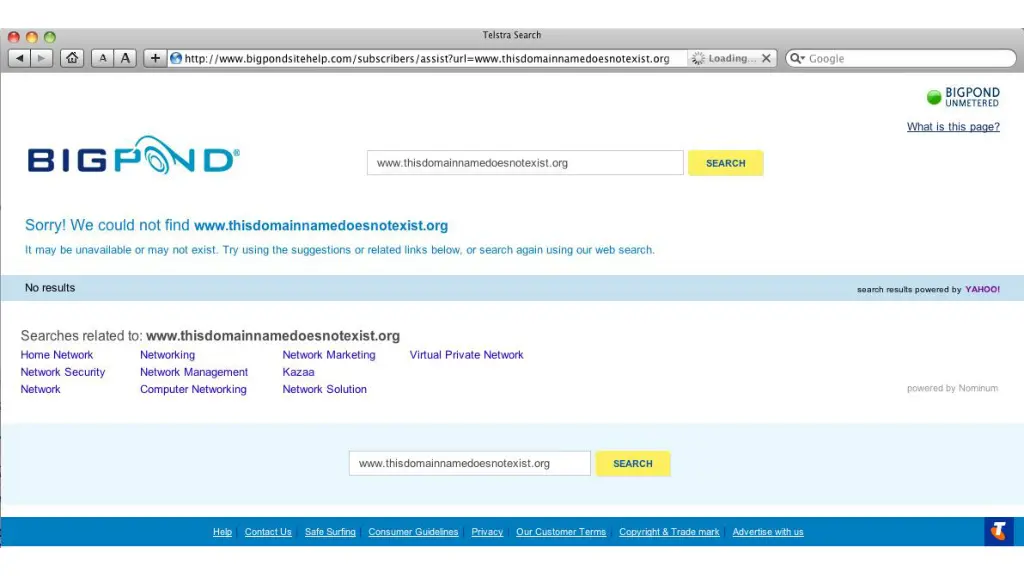The width and height of the screenshot is (1024, 576).
Task: Open the Network Security related search
Action: coord(63,372)
